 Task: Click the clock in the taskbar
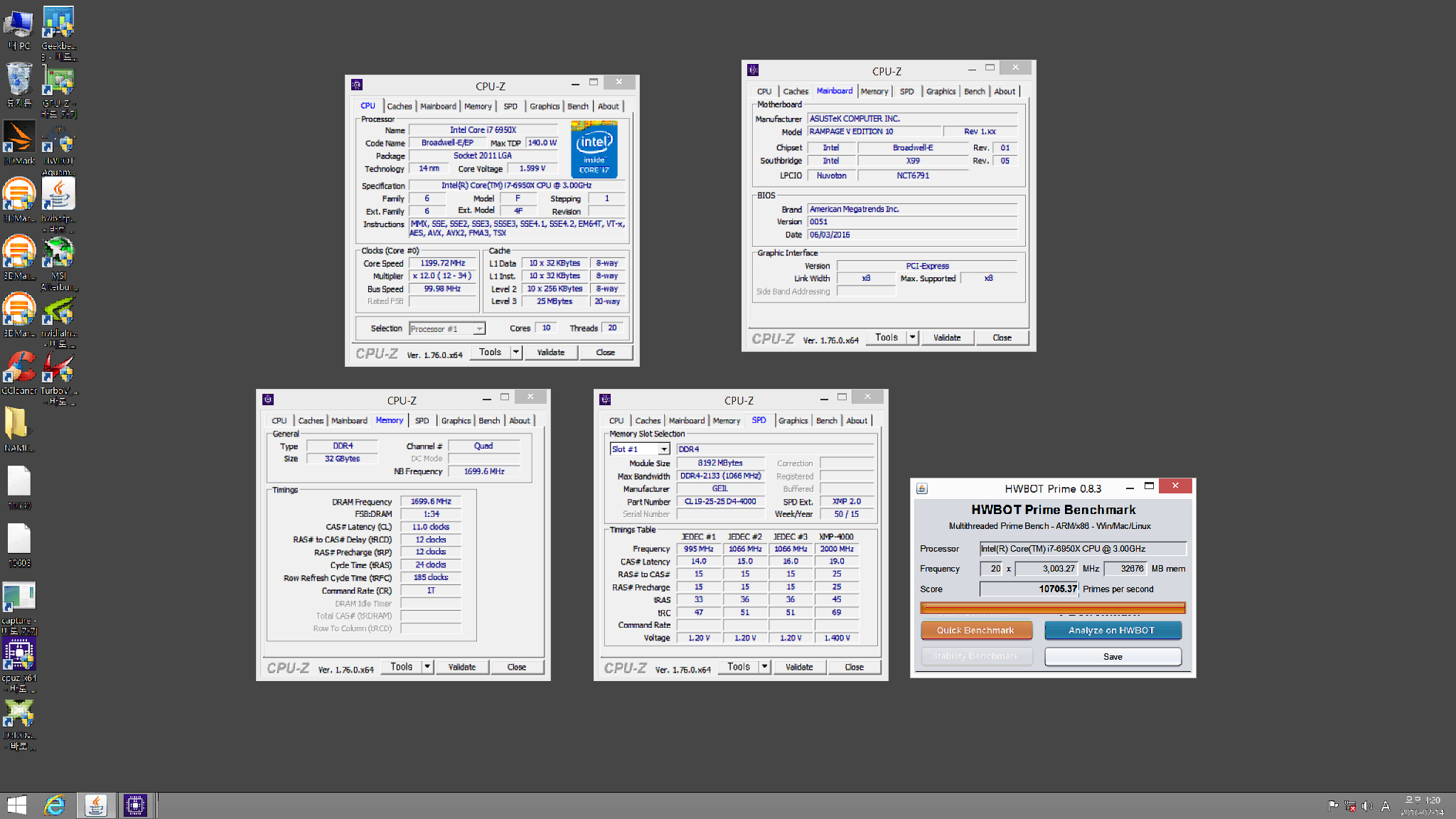1423,806
